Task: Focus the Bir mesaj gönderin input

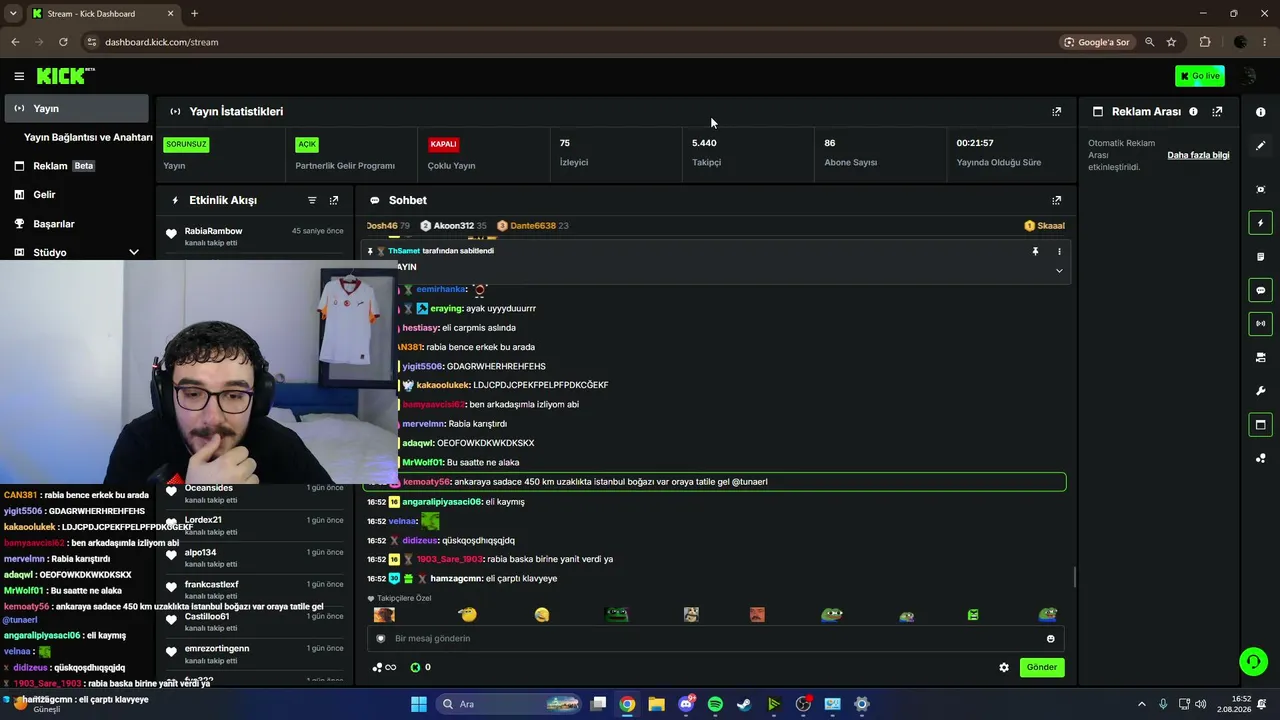Action: click(x=715, y=639)
